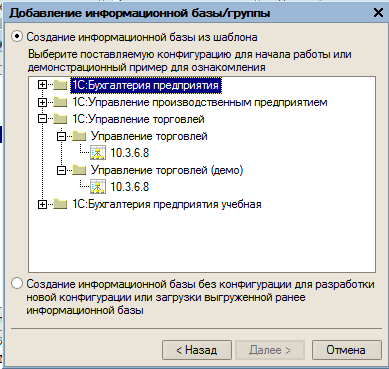Select the 1С:Управление производственным предприятием label
389x369 pixels.
point(200,102)
